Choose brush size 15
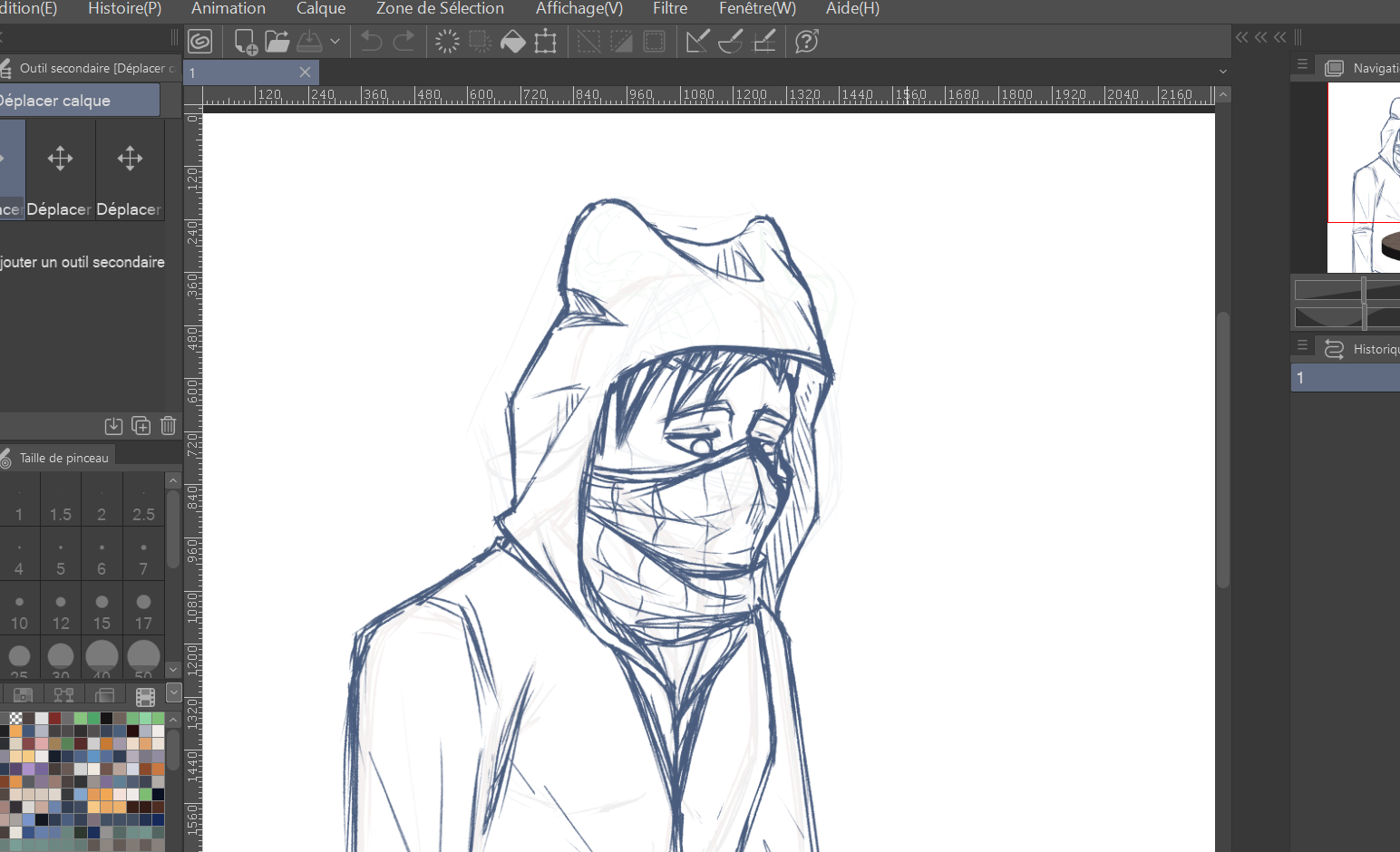The height and width of the screenshot is (852, 1400). point(102,611)
